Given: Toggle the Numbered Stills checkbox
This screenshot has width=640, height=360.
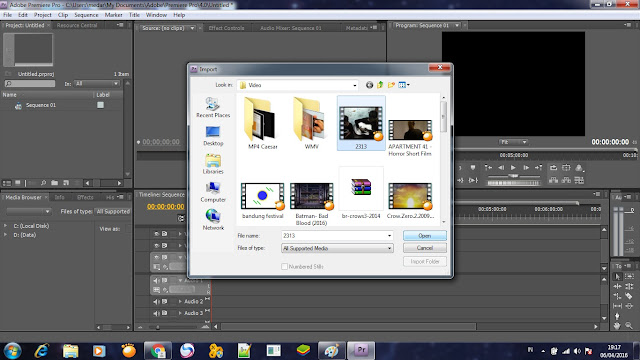Looking at the screenshot, I should click(x=284, y=267).
